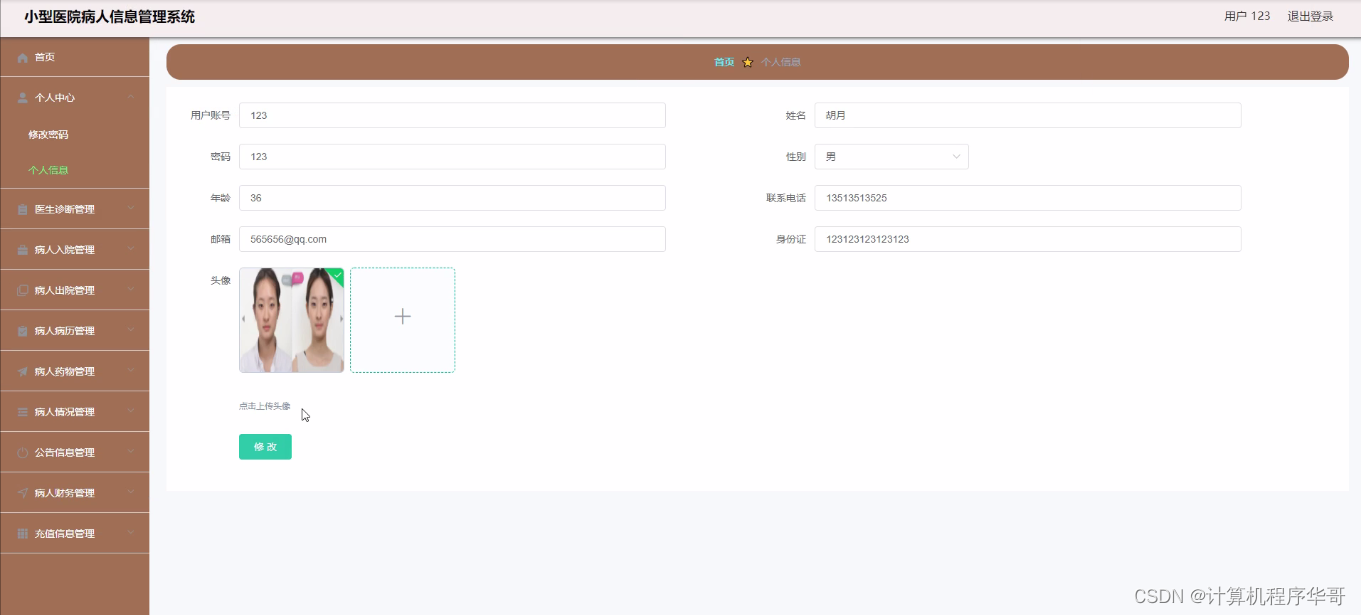Expand 病人药物管理 with its chevron
Image resolution: width=1361 pixels, height=615 pixels.
[x=131, y=371]
